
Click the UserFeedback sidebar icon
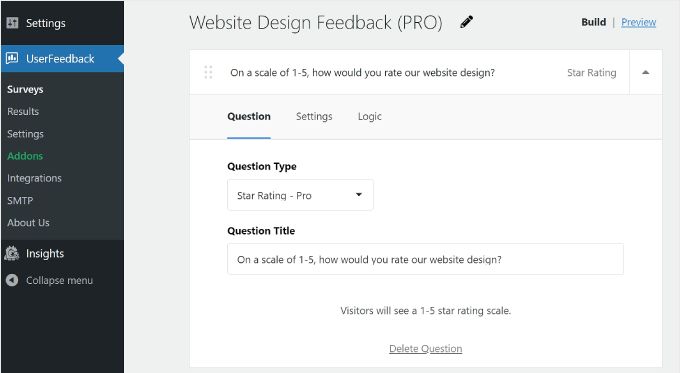pos(12,58)
